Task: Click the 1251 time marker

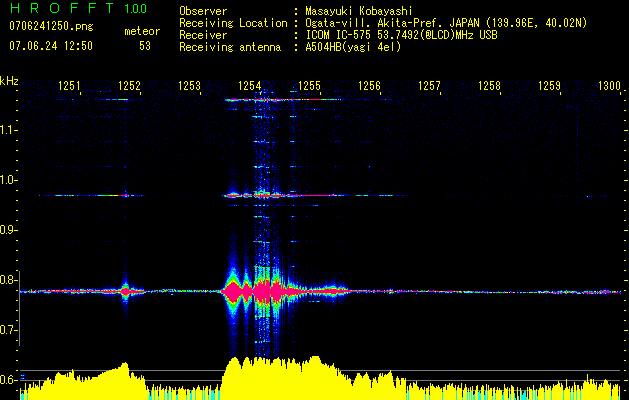Action: coord(69,87)
